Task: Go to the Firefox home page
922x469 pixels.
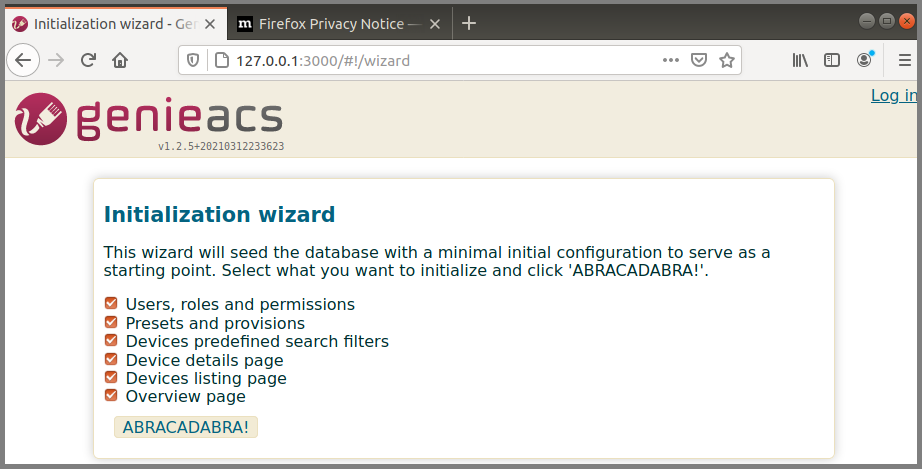Action: [x=120, y=60]
